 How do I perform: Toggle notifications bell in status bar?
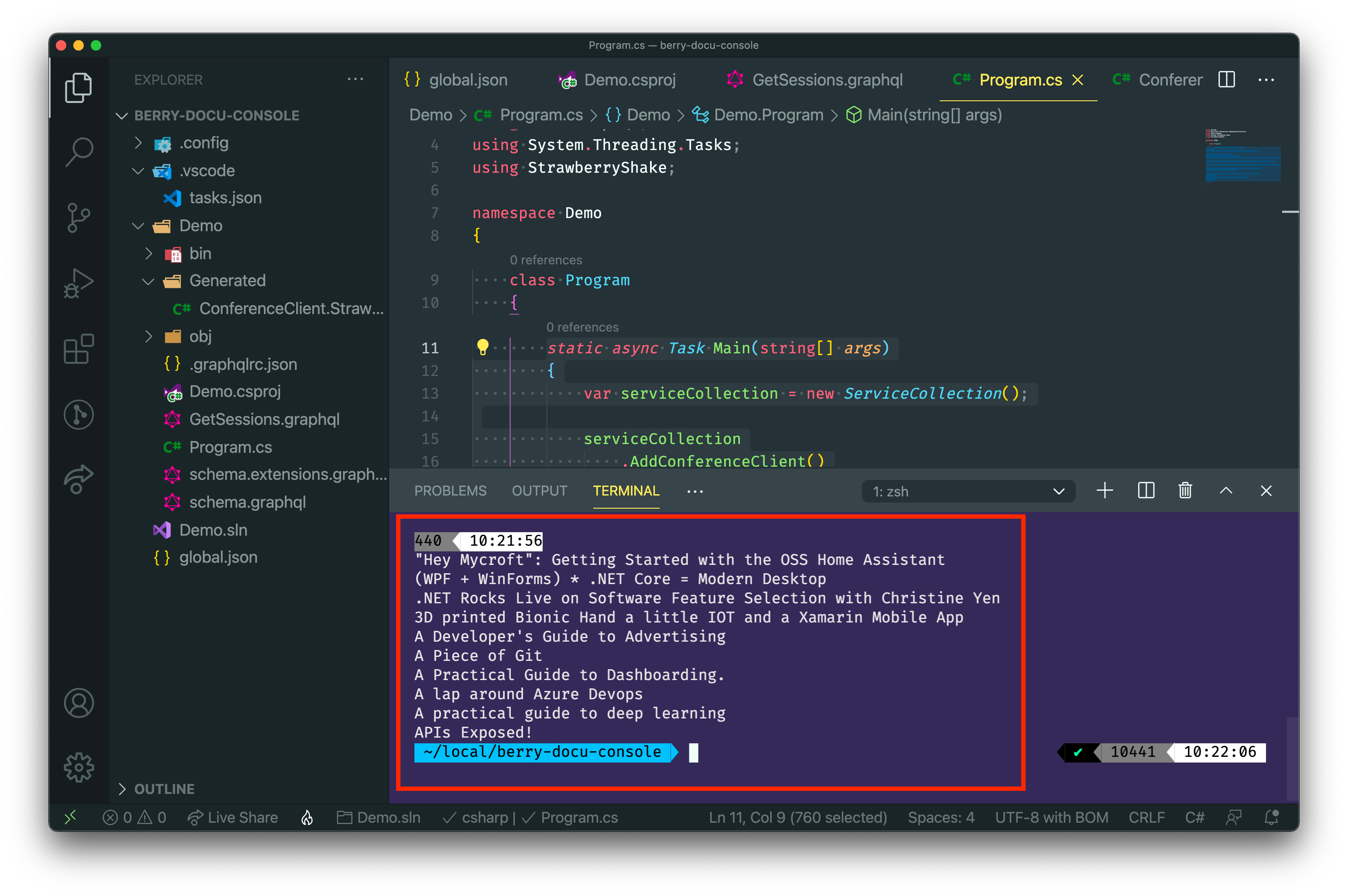click(1271, 818)
